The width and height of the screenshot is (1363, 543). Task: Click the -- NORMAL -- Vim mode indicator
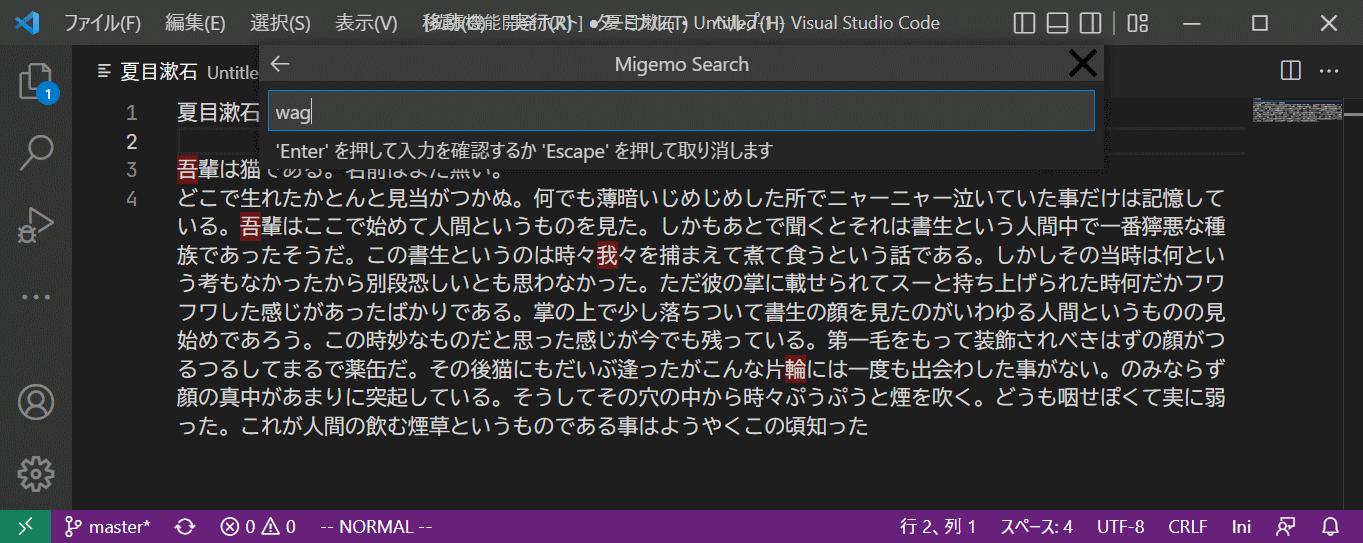(376, 526)
